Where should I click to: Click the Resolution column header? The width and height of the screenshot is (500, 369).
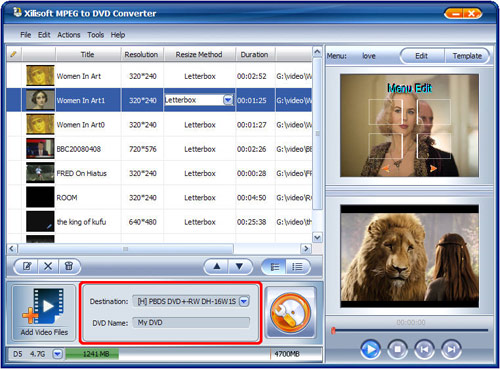coord(142,54)
